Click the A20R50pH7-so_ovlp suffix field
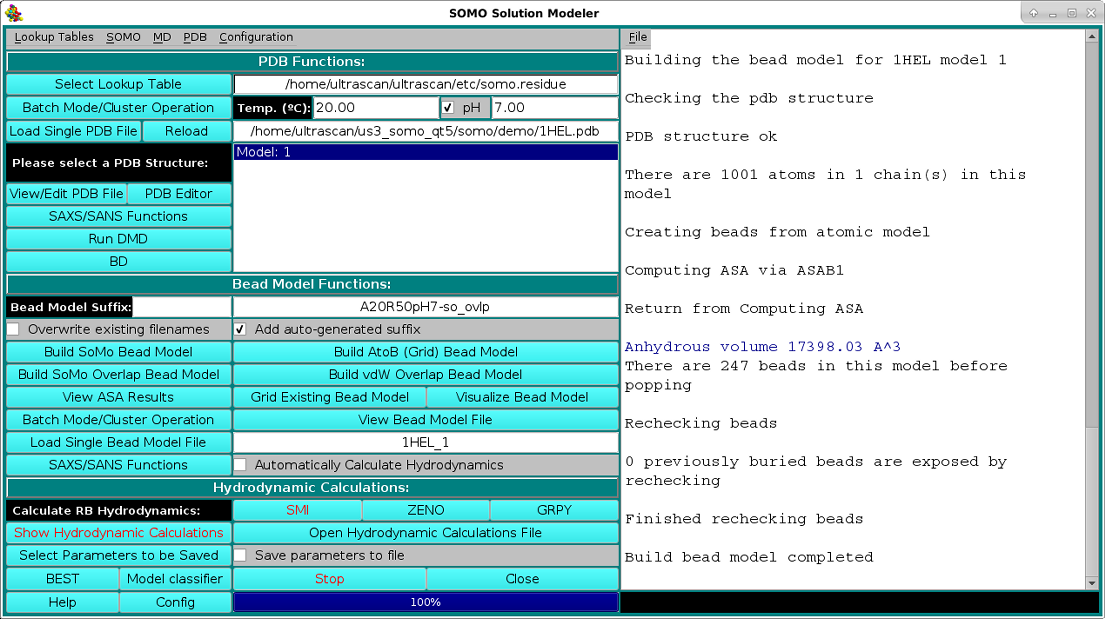 point(426,307)
